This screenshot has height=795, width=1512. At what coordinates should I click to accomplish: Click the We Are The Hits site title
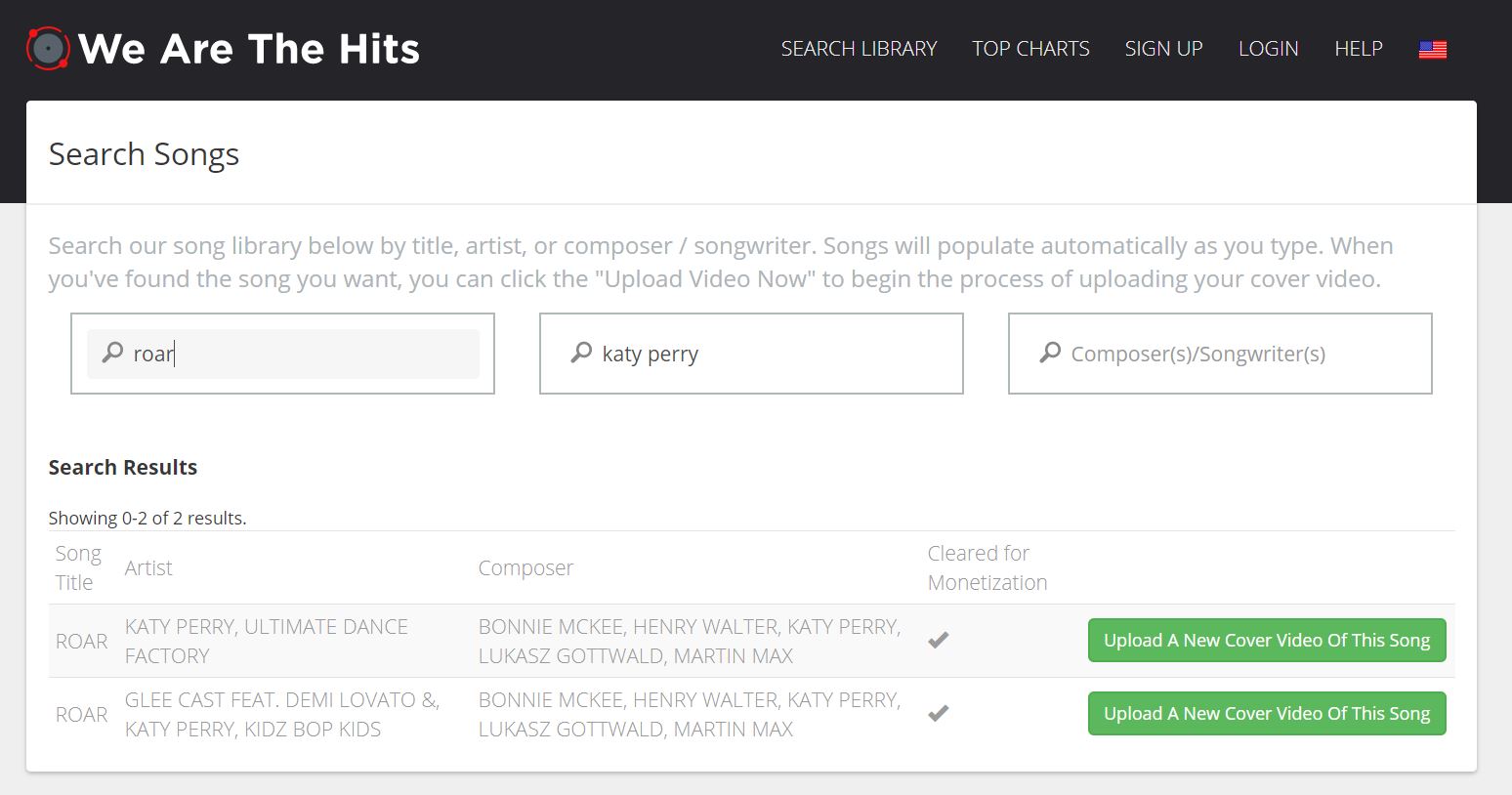pos(249,49)
